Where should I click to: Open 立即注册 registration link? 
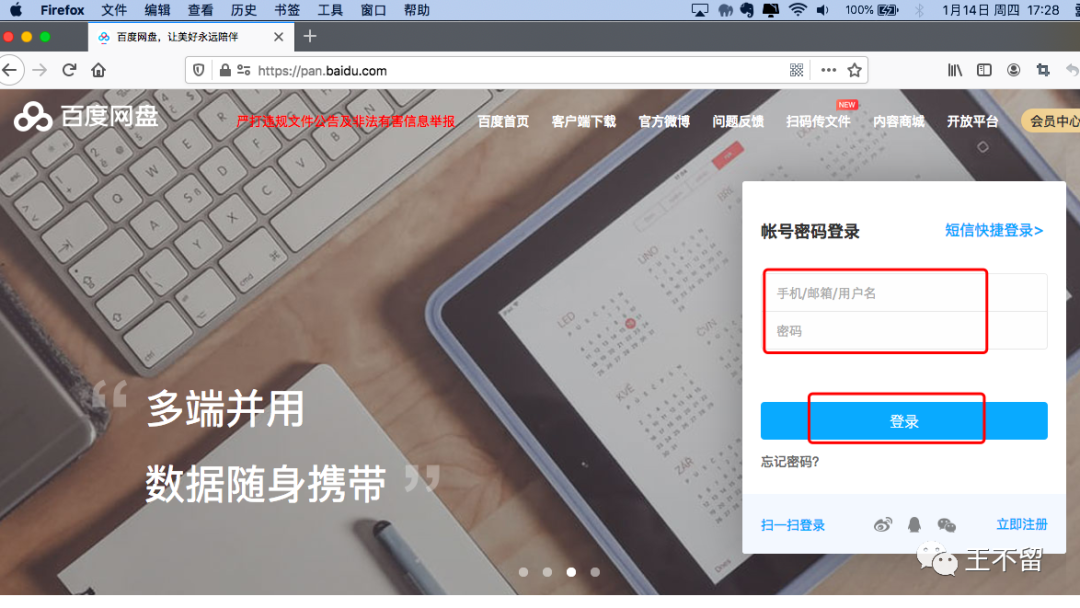pyautogui.click(x=1022, y=525)
